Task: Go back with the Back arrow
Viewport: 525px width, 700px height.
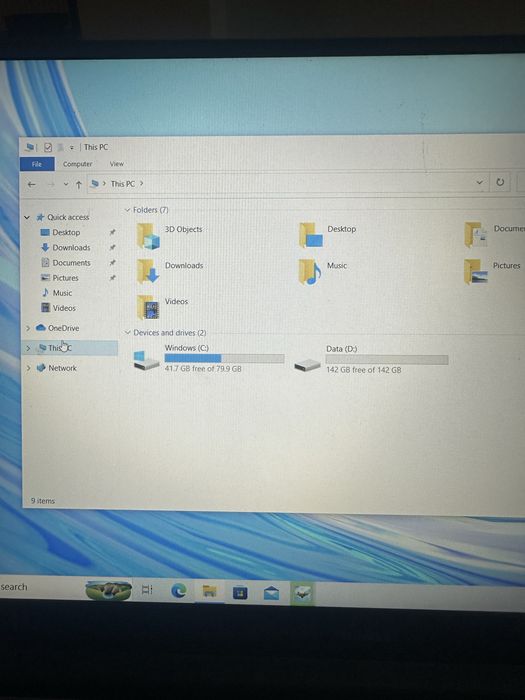Action: point(31,184)
